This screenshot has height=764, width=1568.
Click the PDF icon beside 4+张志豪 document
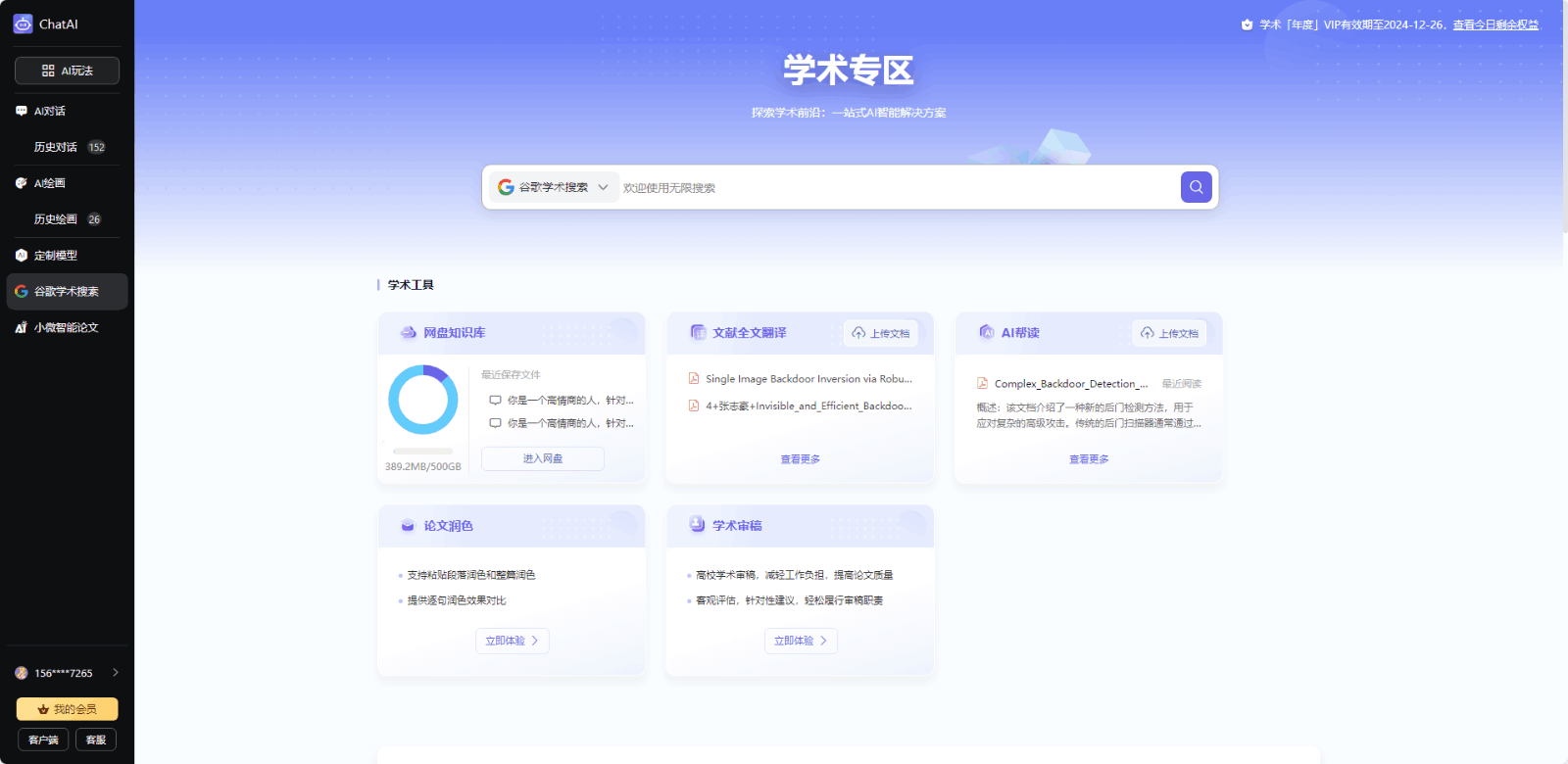(694, 406)
